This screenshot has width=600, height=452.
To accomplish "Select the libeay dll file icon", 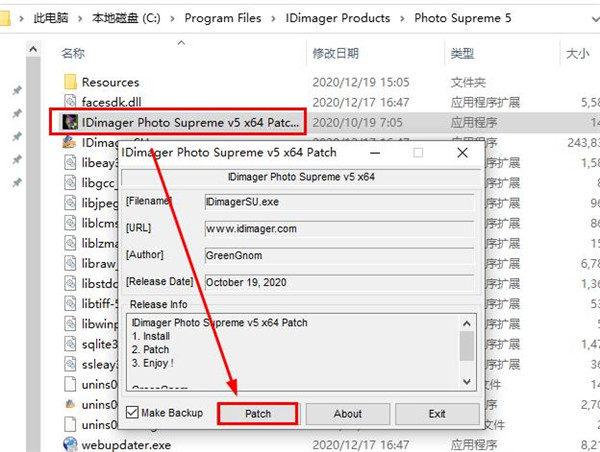I will [70, 162].
